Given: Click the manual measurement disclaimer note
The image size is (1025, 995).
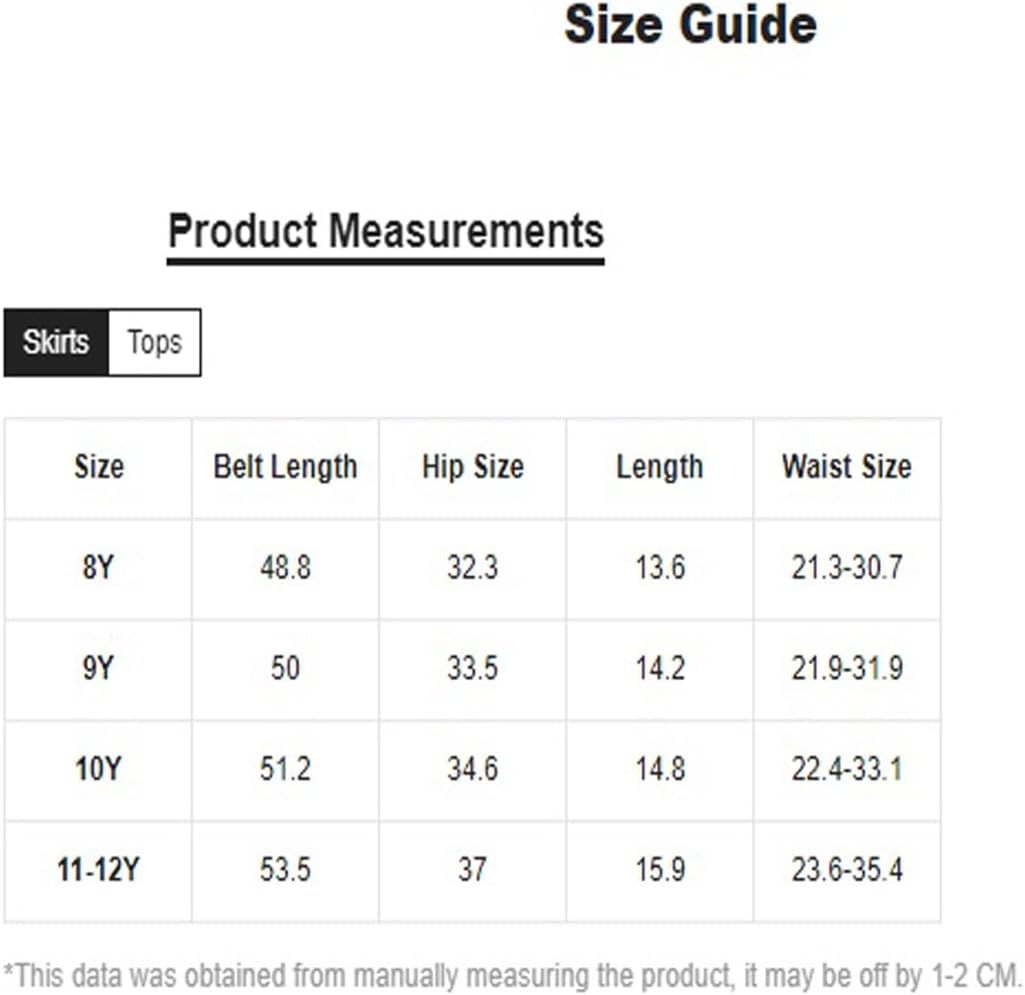Looking at the screenshot, I should click(512, 976).
